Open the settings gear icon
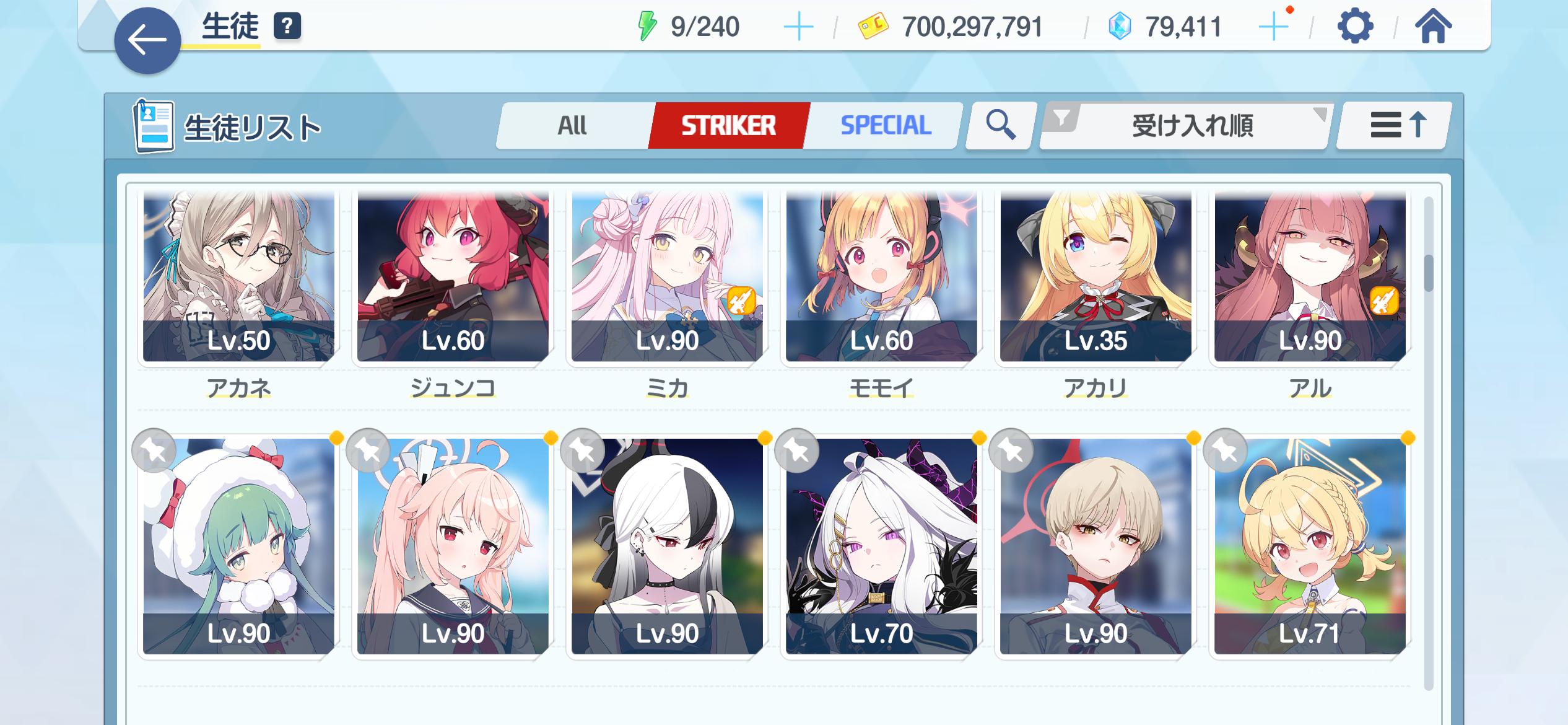Screen dimensions: 1568x725 click(x=1355, y=27)
